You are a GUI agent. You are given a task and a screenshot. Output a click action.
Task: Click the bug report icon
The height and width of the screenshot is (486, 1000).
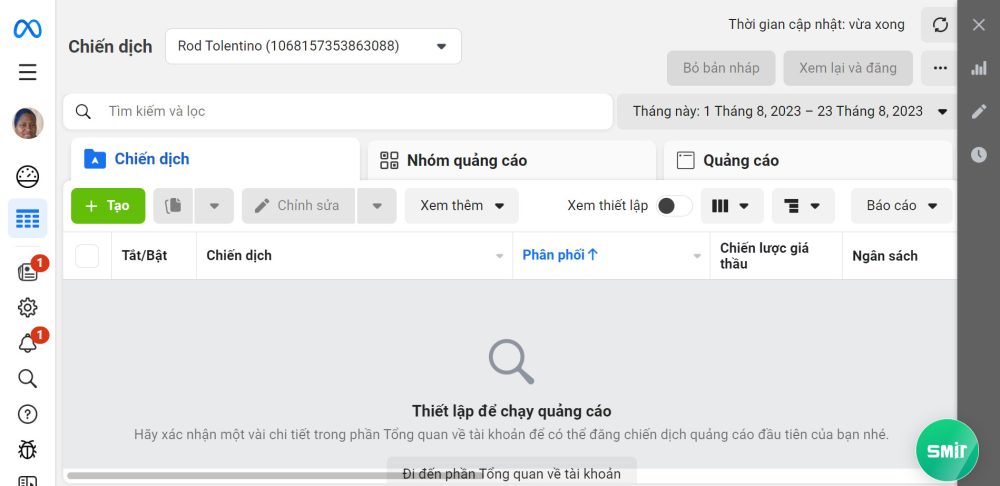pyautogui.click(x=27, y=450)
